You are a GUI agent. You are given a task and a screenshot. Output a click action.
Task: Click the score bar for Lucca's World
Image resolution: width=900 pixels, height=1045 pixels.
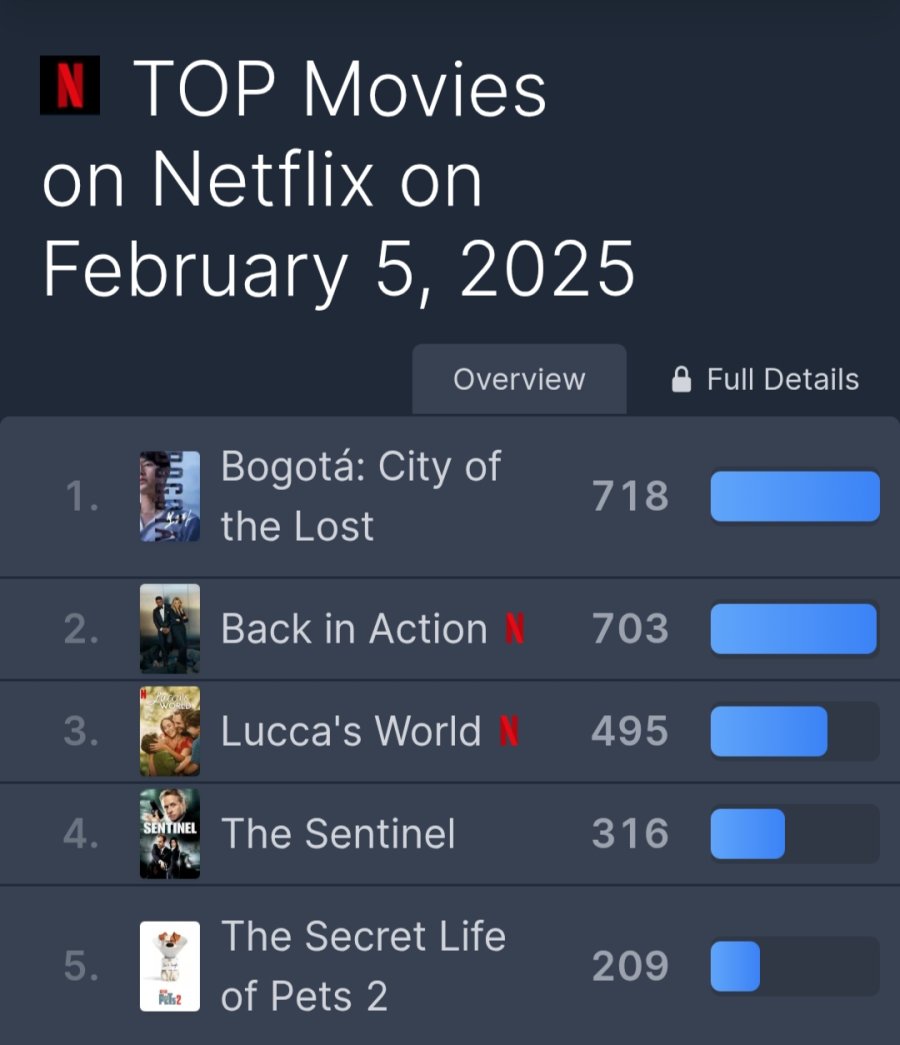pos(795,731)
